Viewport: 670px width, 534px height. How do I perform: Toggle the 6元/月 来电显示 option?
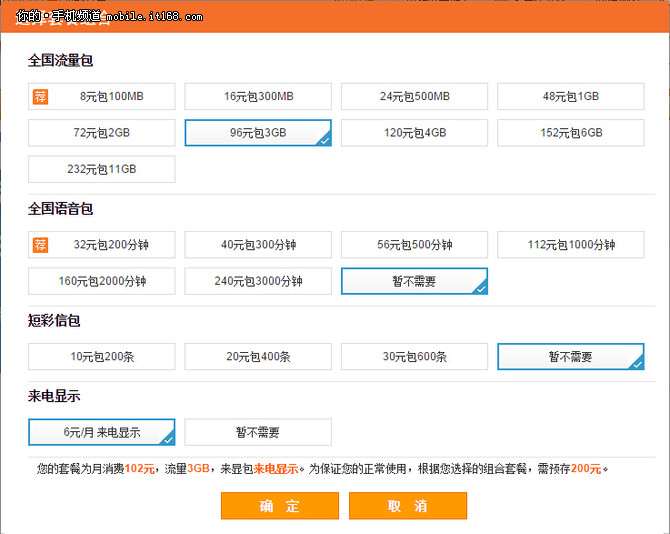[102, 432]
